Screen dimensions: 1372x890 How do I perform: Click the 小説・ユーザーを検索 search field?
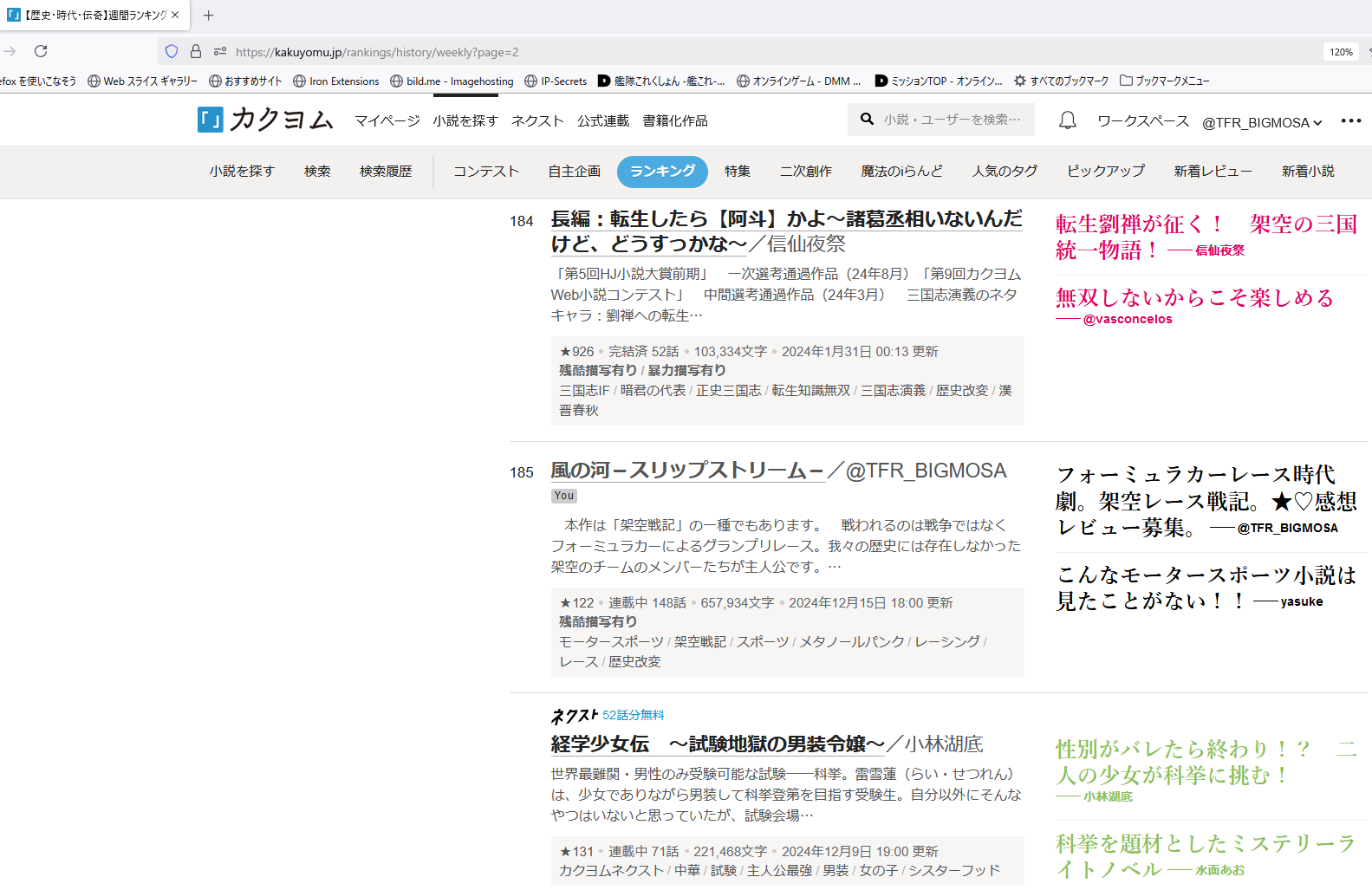pos(952,120)
